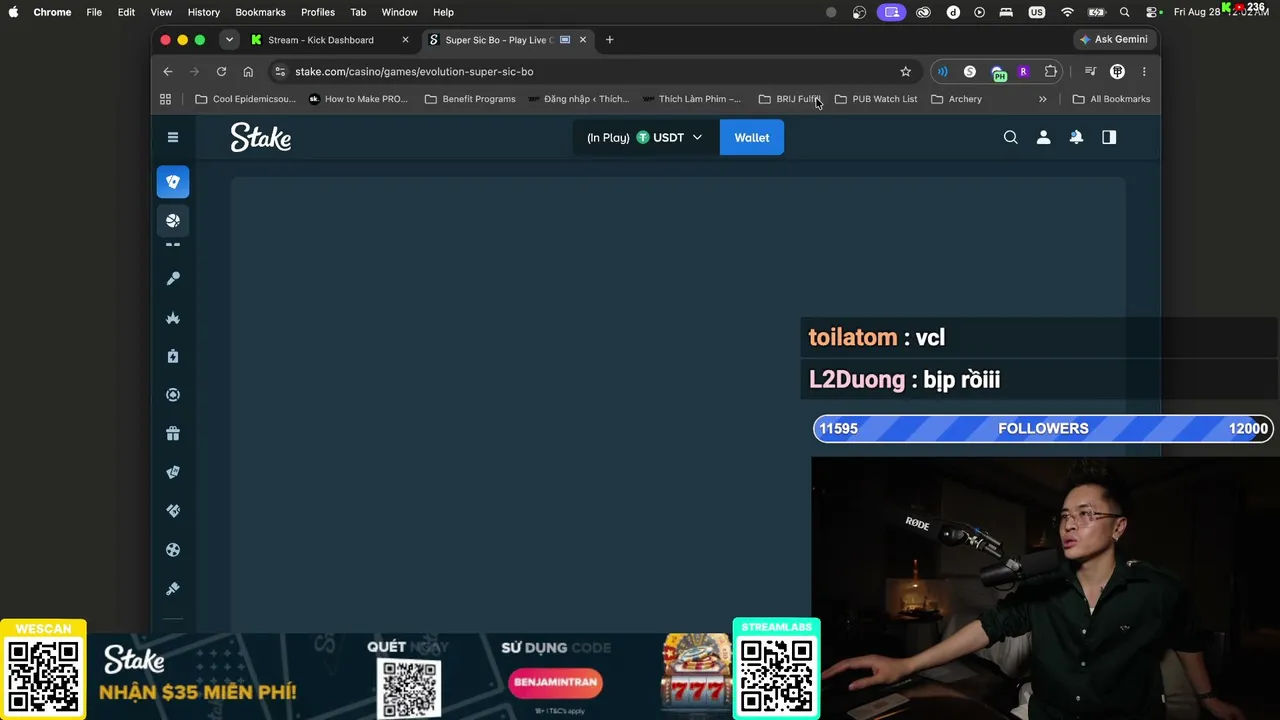Viewport: 1280px width, 720px height.
Task: Click the blue sound-wave extension icon
Action: pos(942,72)
